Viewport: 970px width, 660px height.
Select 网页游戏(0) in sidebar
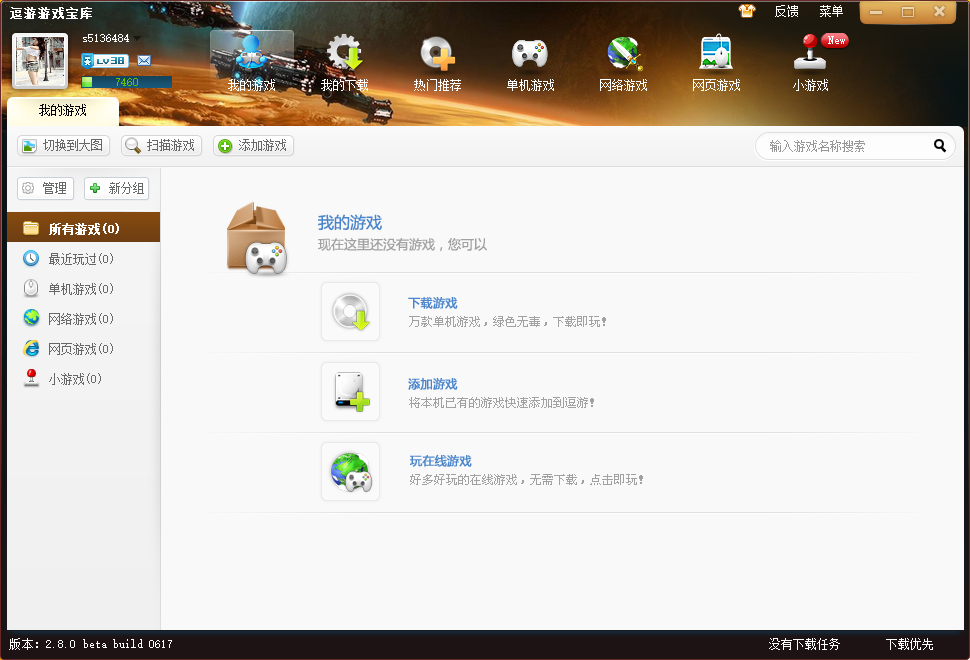84,348
